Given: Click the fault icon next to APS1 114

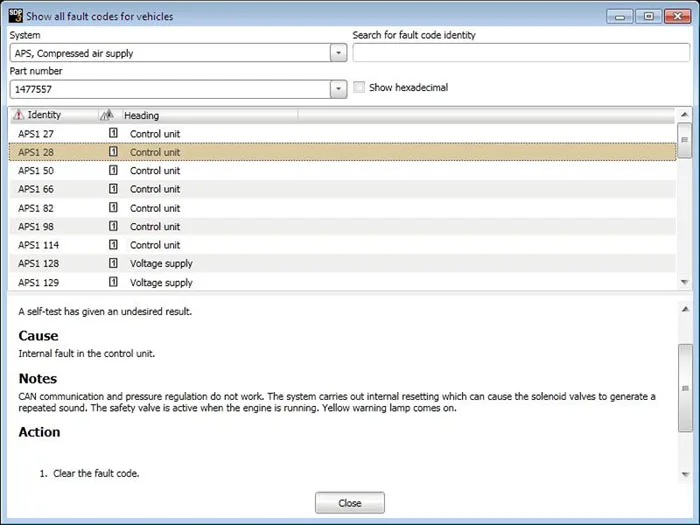Looking at the screenshot, I should (113, 245).
